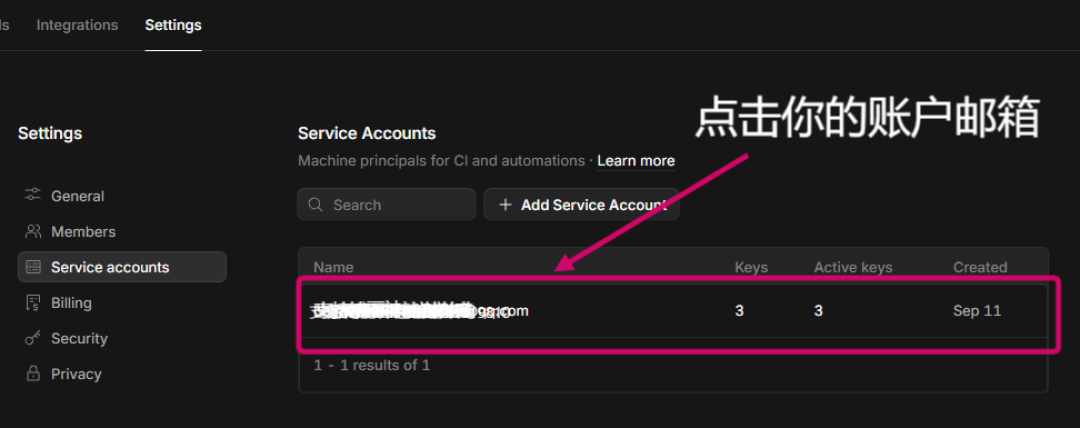Screen dimensions: 1080x428
Task: Click the Privacy lock icon
Action: click(32, 374)
